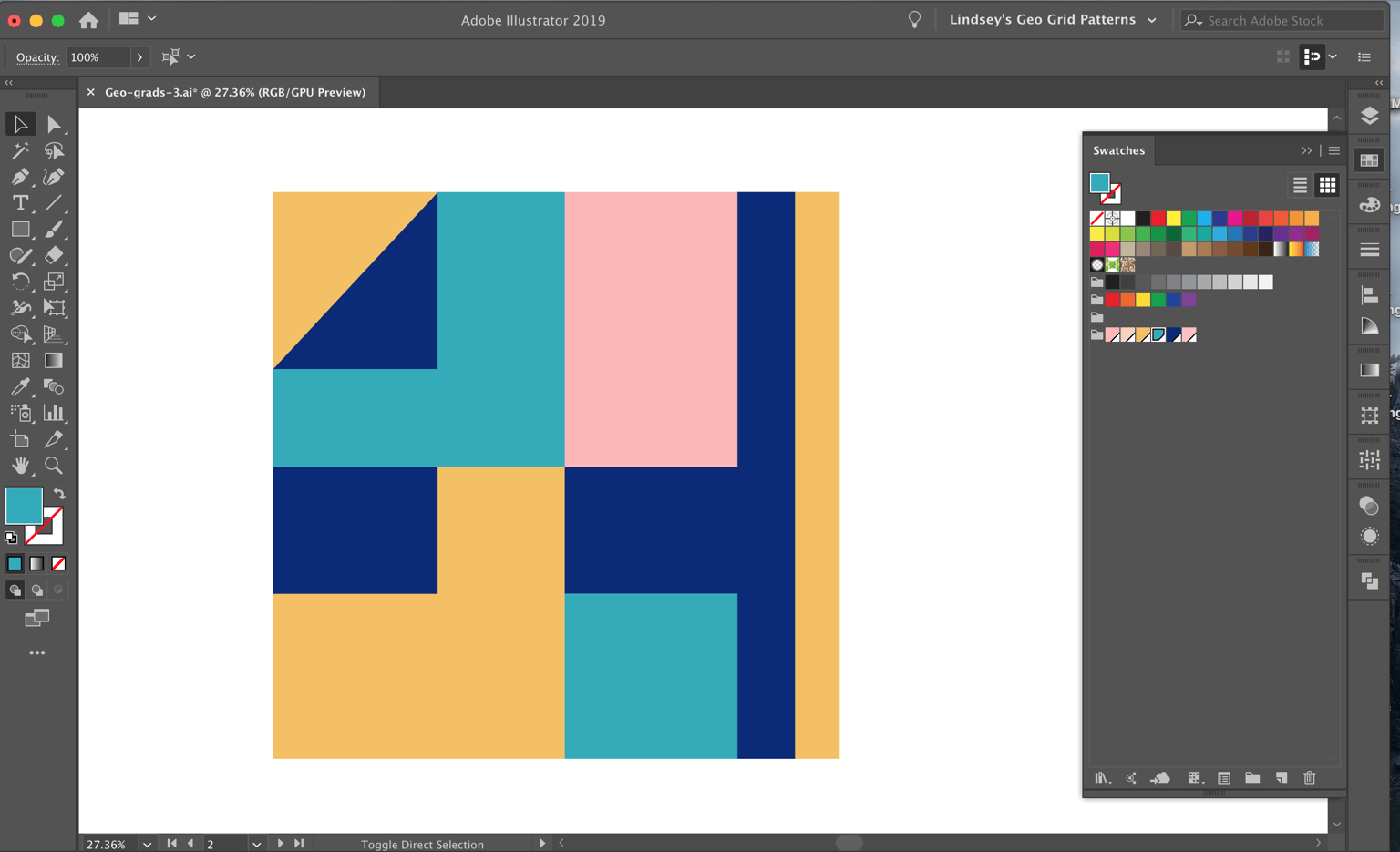Image resolution: width=1400 pixels, height=852 pixels.
Task: Collapse the Swatches panel with double arrows
Action: pyautogui.click(x=1307, y=150)
